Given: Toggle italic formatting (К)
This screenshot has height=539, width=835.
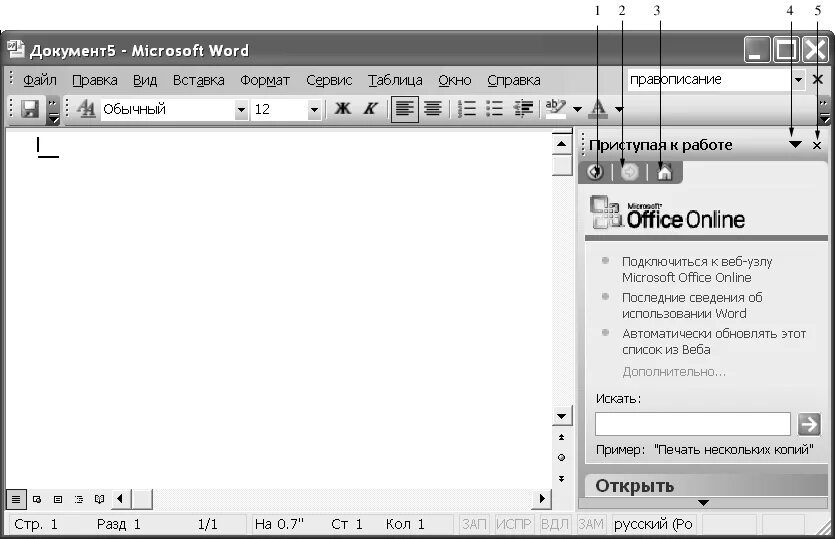Looking at the screenshot, I should [370, 109].
